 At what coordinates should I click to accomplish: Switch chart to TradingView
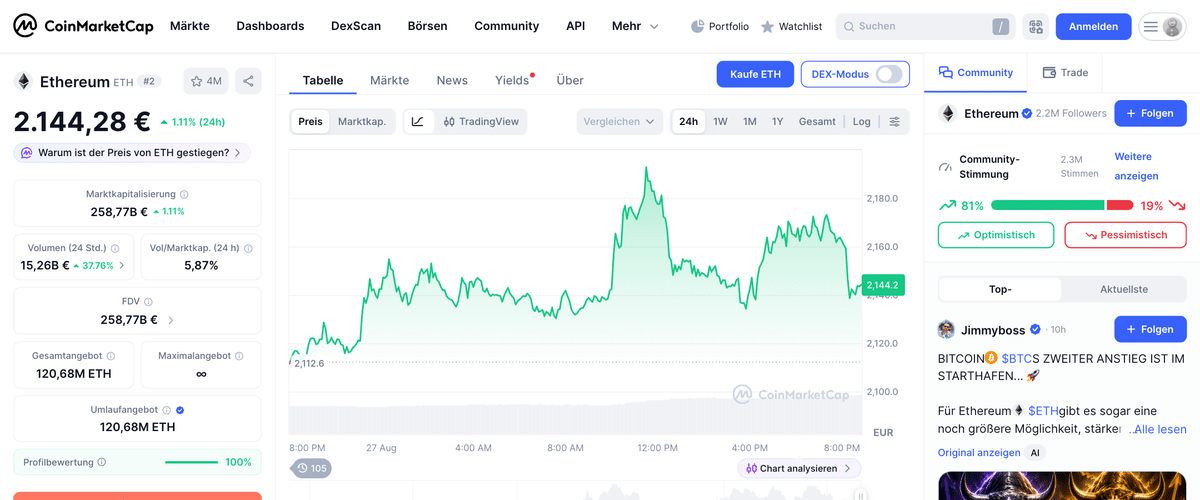click(481, 121)
